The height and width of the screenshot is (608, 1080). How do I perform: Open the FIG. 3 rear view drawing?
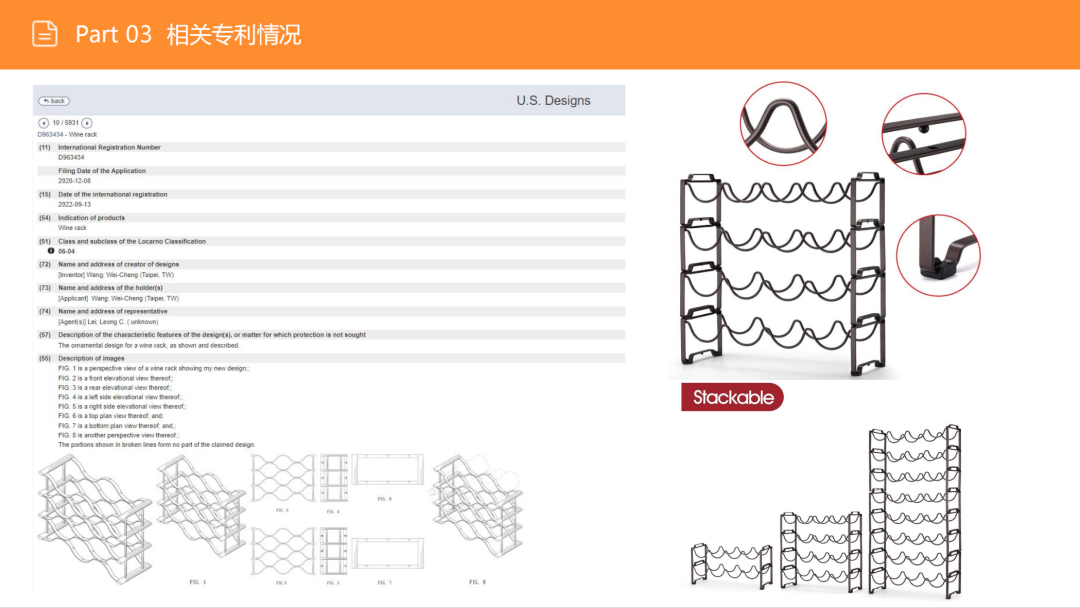coord(283,551)
